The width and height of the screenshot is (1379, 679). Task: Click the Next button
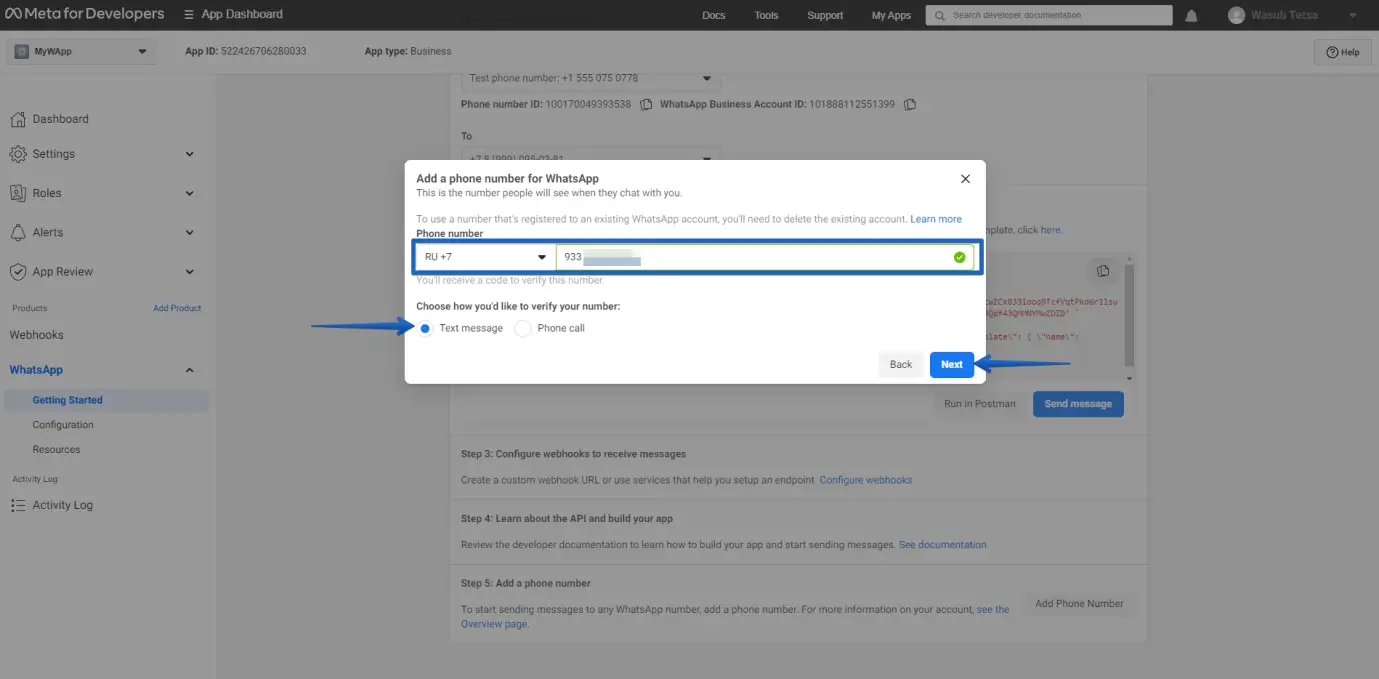[951, 364]
